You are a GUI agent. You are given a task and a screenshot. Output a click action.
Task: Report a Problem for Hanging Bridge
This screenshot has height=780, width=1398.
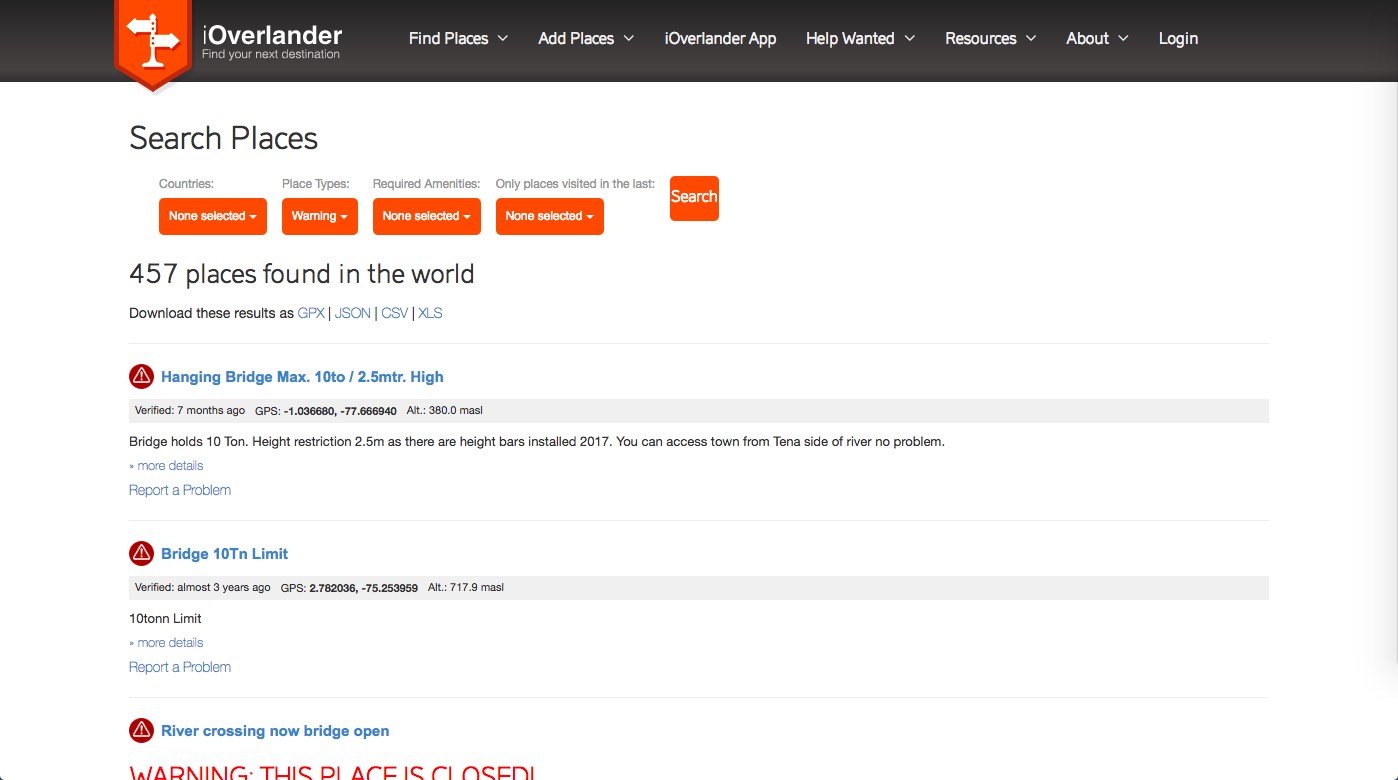pyautogui.click(x=180, y=490)
